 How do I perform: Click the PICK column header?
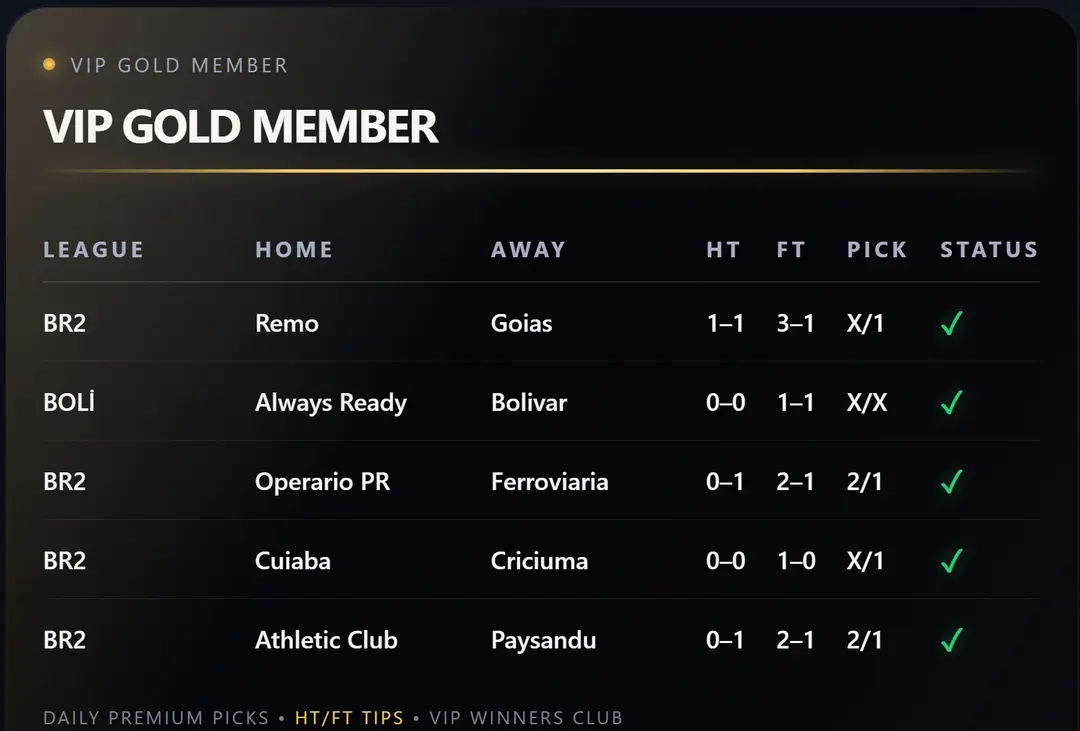(877, 250)
